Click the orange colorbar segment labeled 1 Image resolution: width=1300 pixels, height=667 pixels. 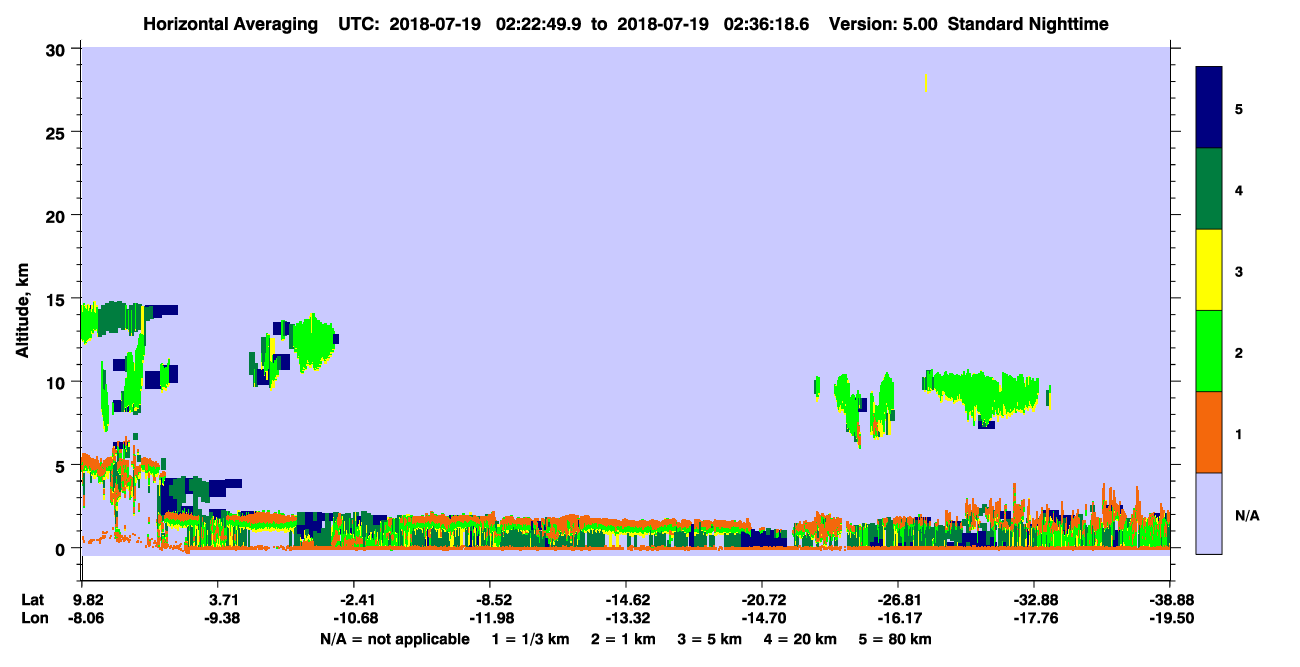[1209, 432]
